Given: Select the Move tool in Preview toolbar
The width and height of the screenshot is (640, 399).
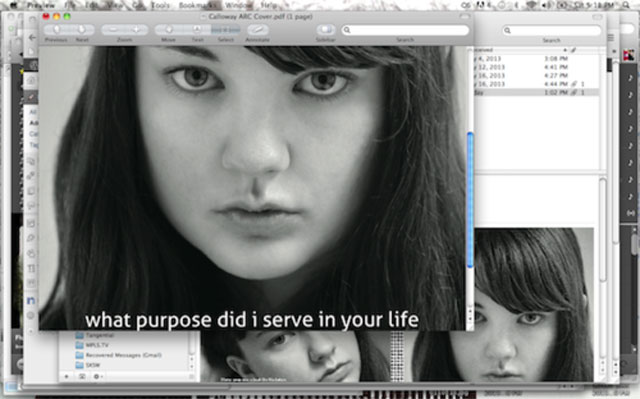Looking at the screenshot, I should (168, 30).
